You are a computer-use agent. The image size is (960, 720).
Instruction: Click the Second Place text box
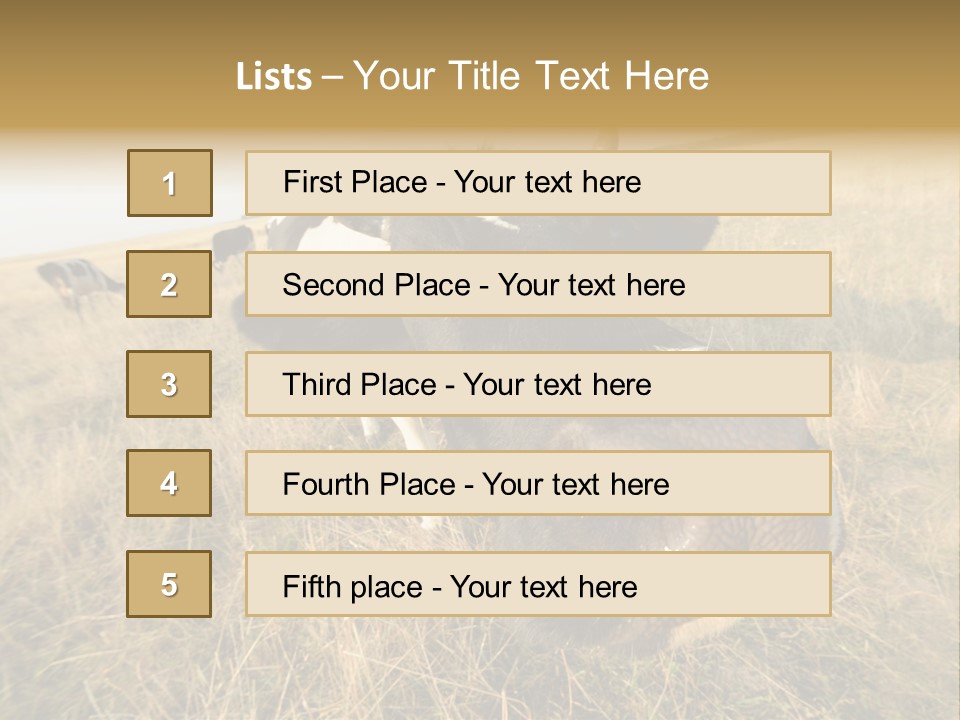538,284
